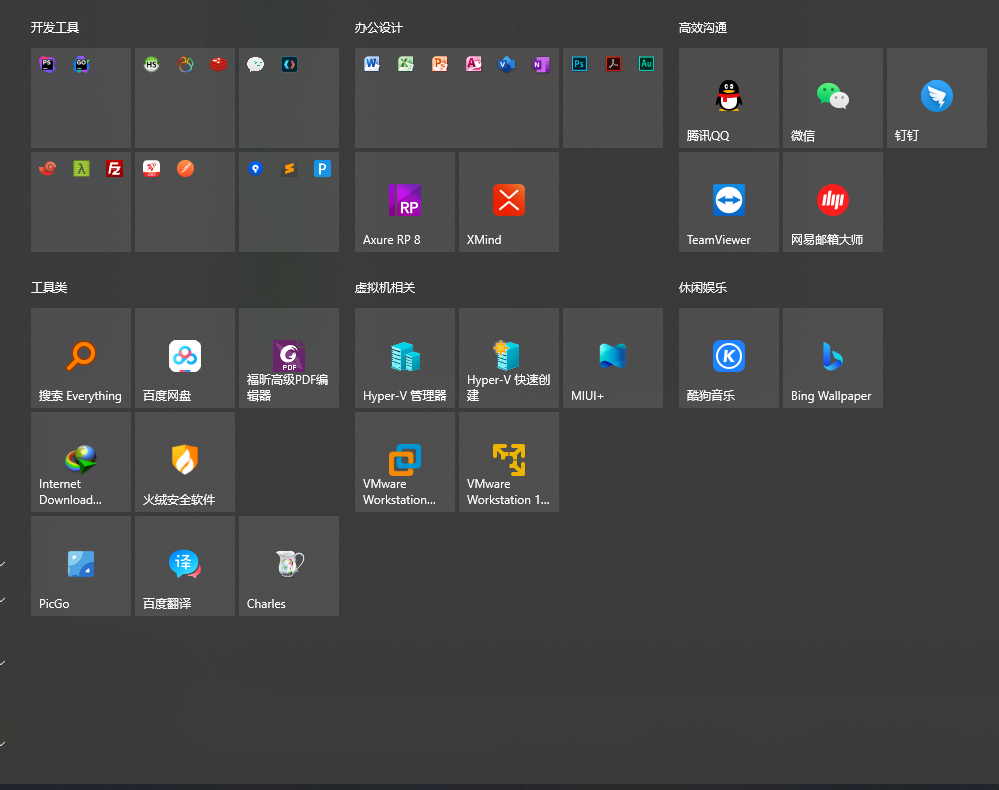Screen dimensions: 999x790
Task: Click the Navicat icon with colorful outline
Action: tap(185, 64)
